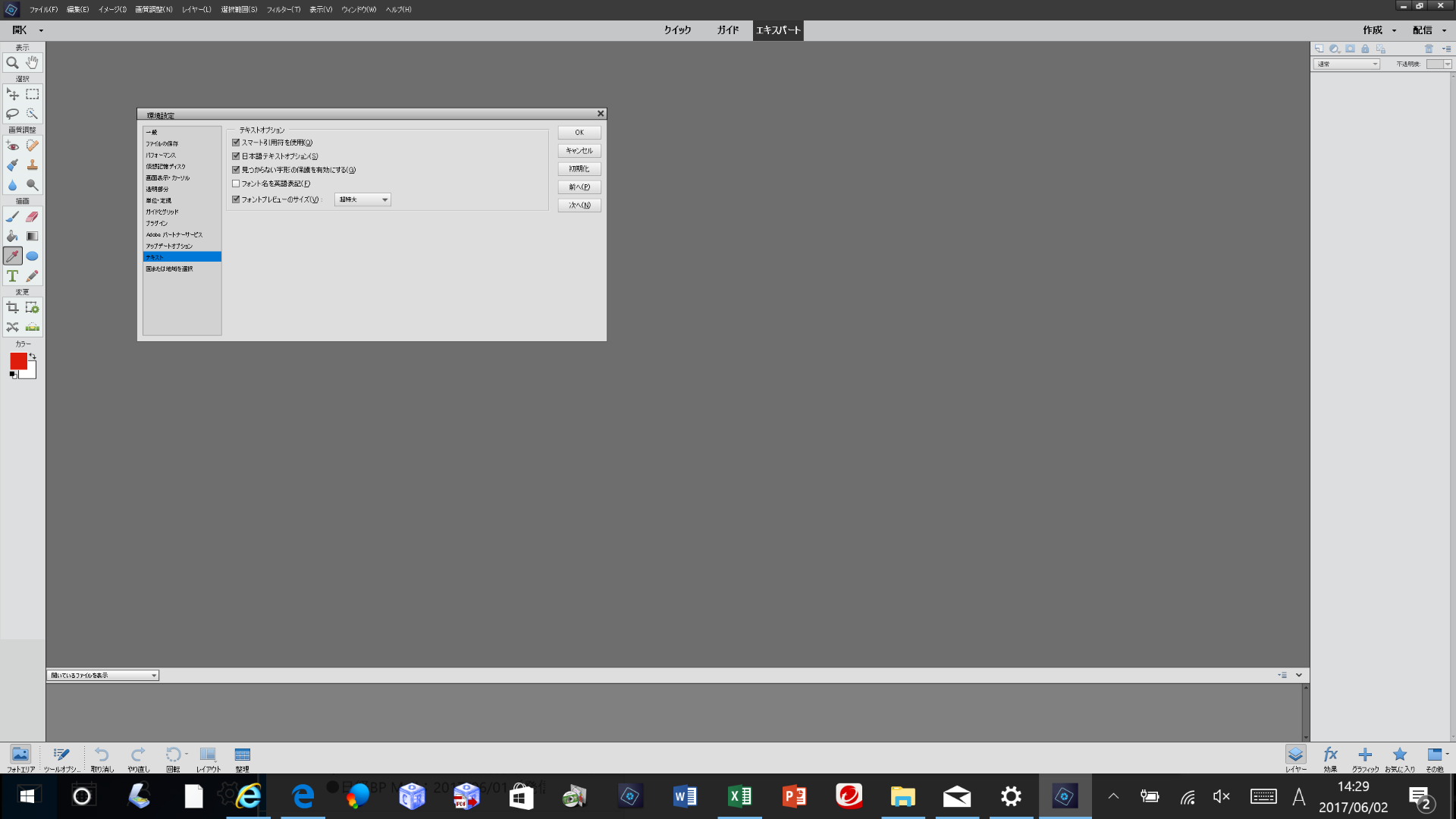Open the 開く dropdown arrow

(41, 30)
